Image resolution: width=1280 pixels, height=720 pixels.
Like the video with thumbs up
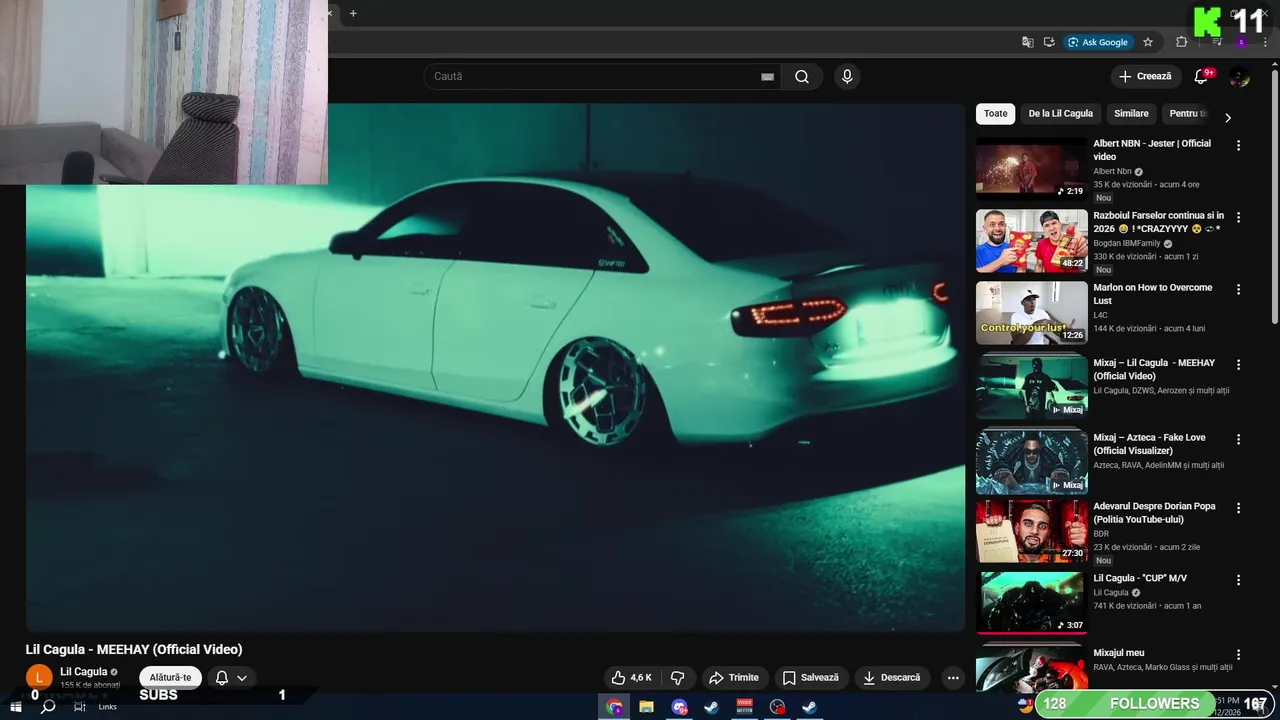click(632, 678)
